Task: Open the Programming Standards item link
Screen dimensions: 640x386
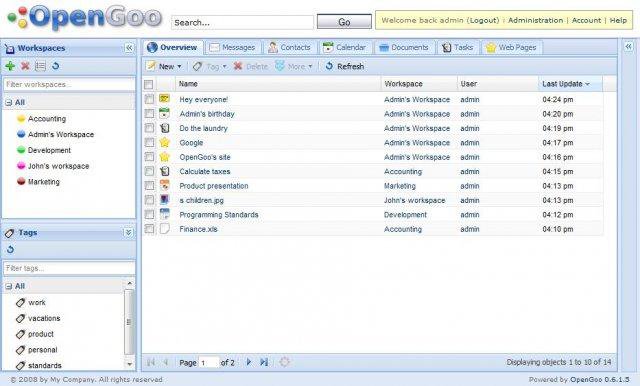Action: (219, 215)
